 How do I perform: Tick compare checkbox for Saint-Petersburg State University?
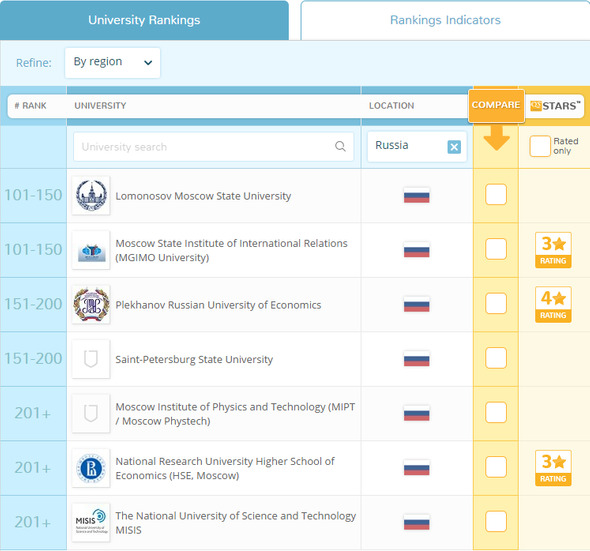(496, 358)
